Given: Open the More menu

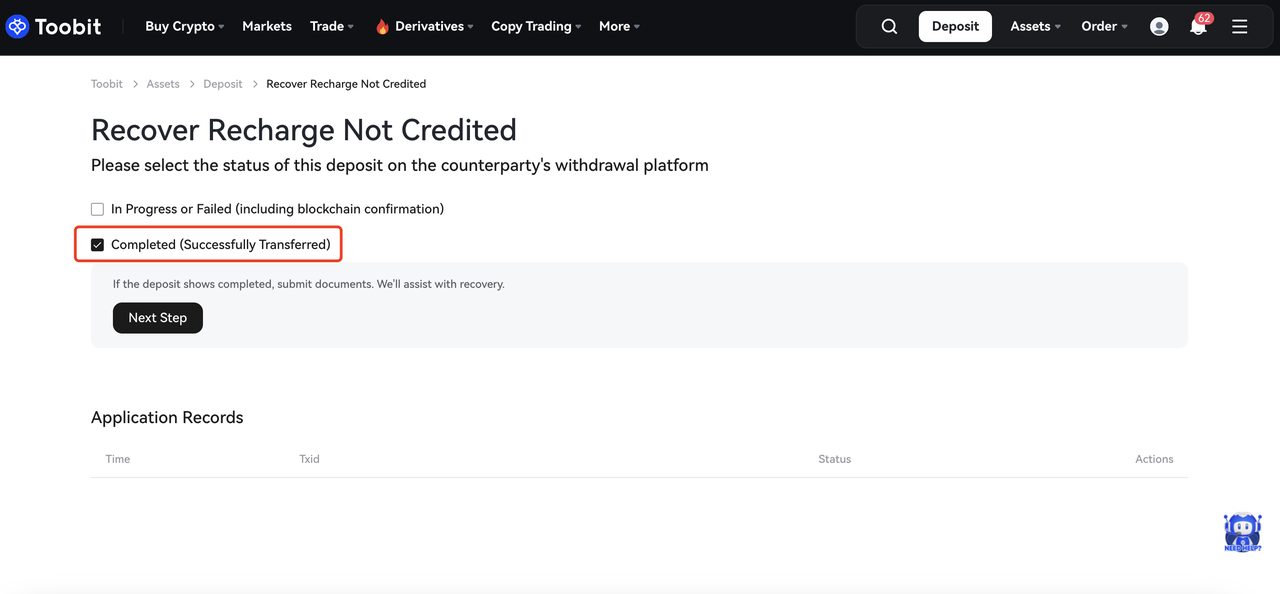Looking at the screenshot, I should point(619,27).
